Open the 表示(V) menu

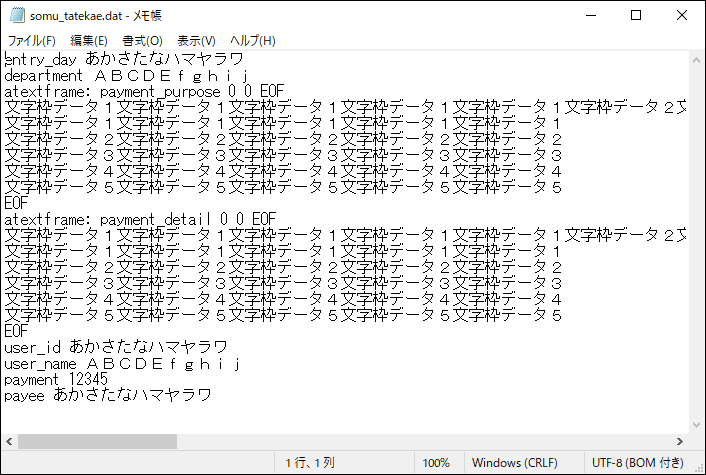click(196, 41)
